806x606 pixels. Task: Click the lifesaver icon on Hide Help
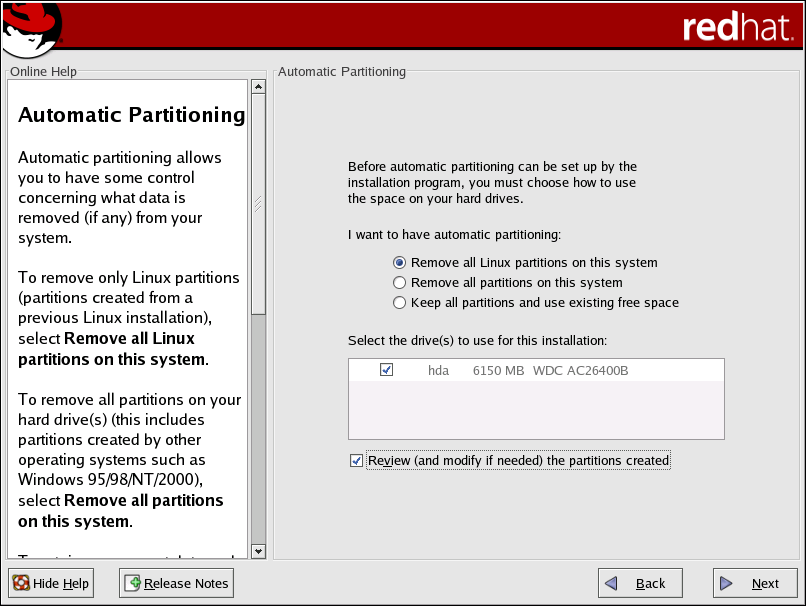(21, 583)
